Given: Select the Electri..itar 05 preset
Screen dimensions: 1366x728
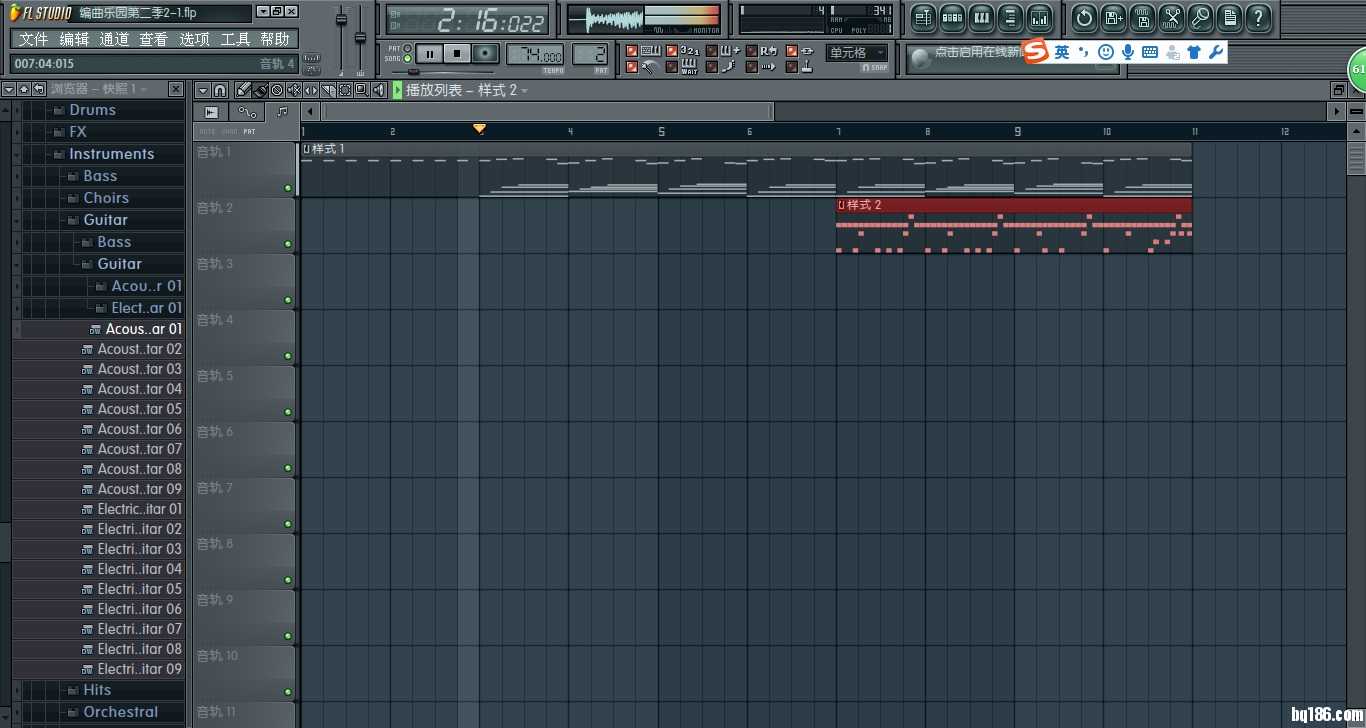Looking at the screenshot, I should [139, 589].
